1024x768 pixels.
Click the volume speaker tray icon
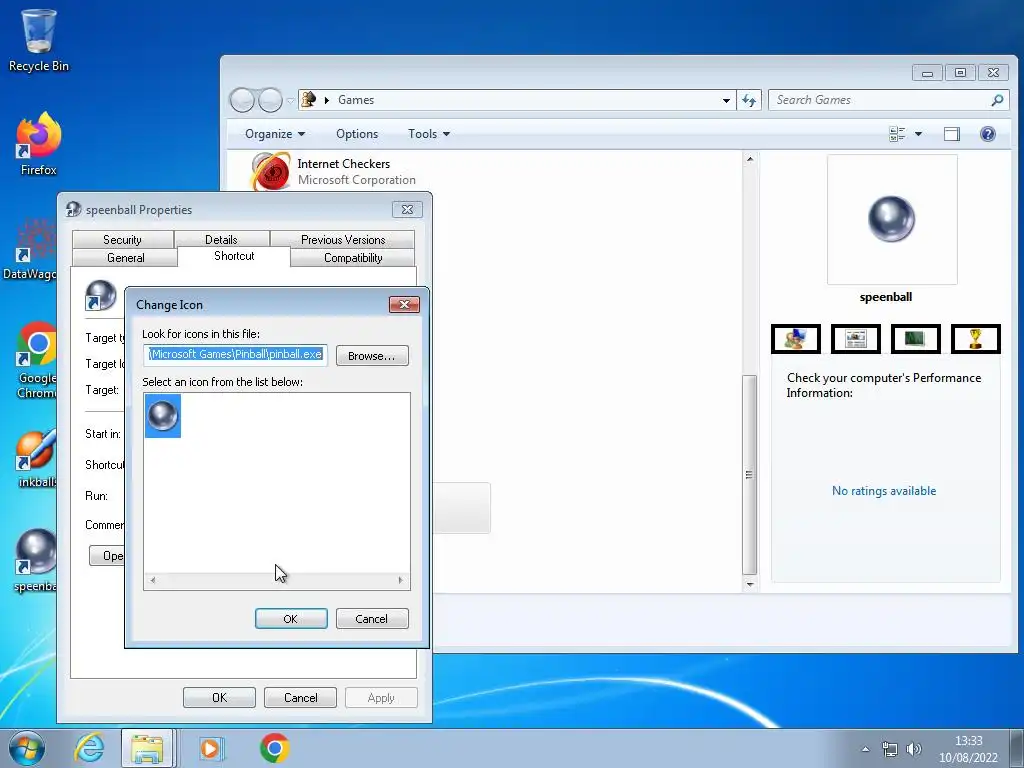(914, 749)
